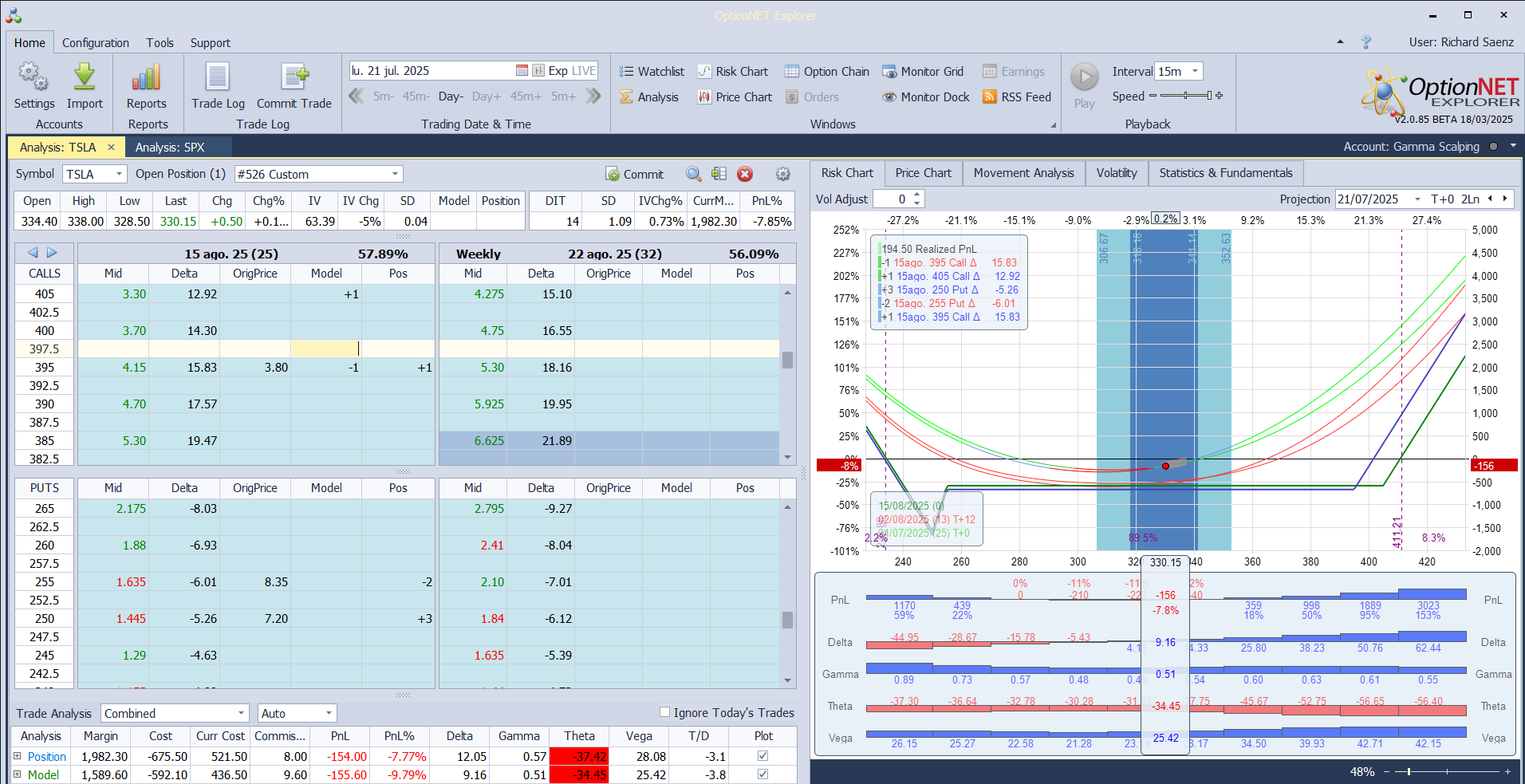The height and width of the screenshot is (784, 1525).
Task: Open the Symbol TSLA dropdown
Action: click(119, 174)
